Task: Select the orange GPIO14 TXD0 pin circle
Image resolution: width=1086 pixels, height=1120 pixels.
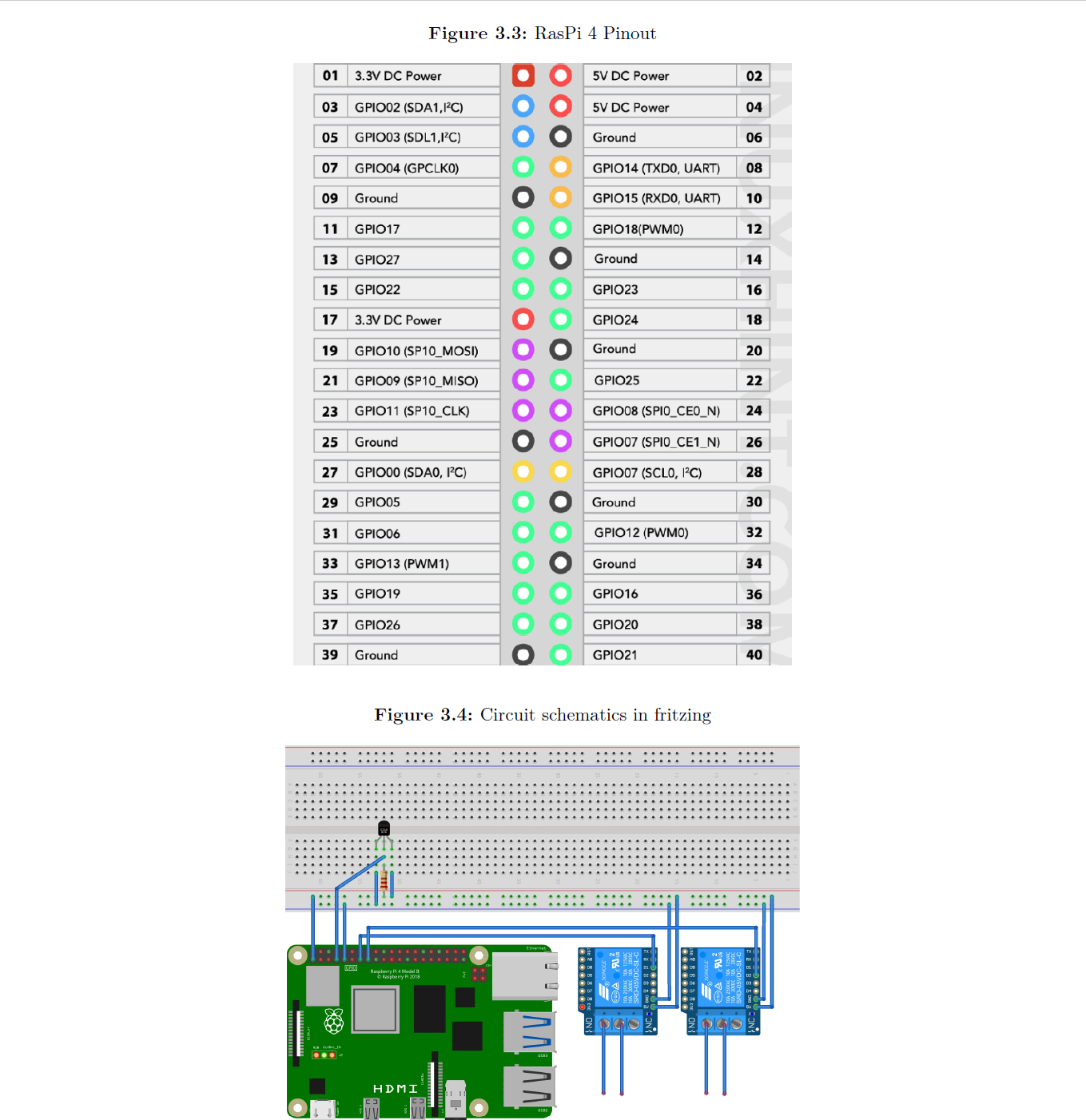Action: point(560,167)
